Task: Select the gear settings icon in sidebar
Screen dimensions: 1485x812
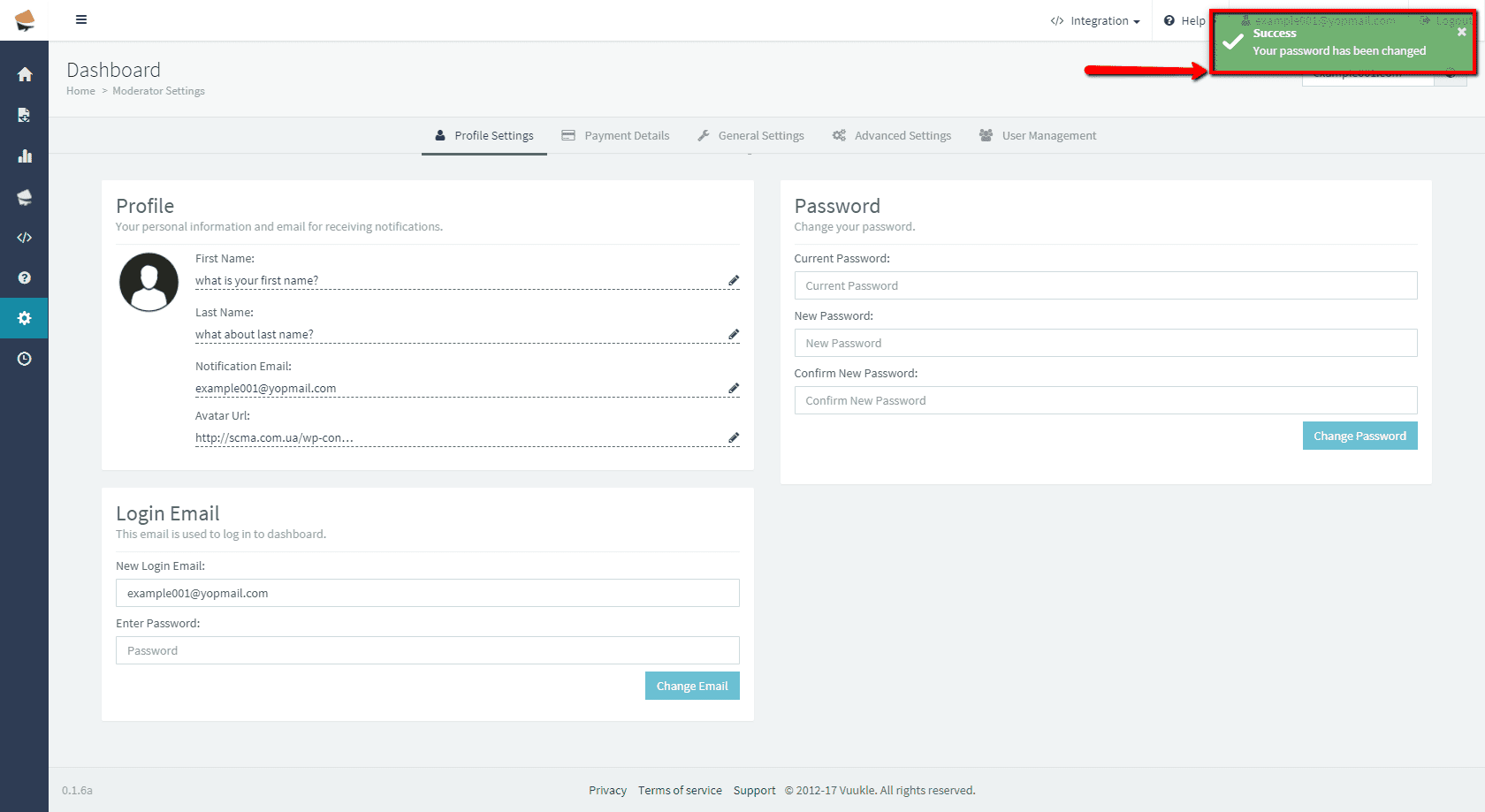Action: [25, 318]
